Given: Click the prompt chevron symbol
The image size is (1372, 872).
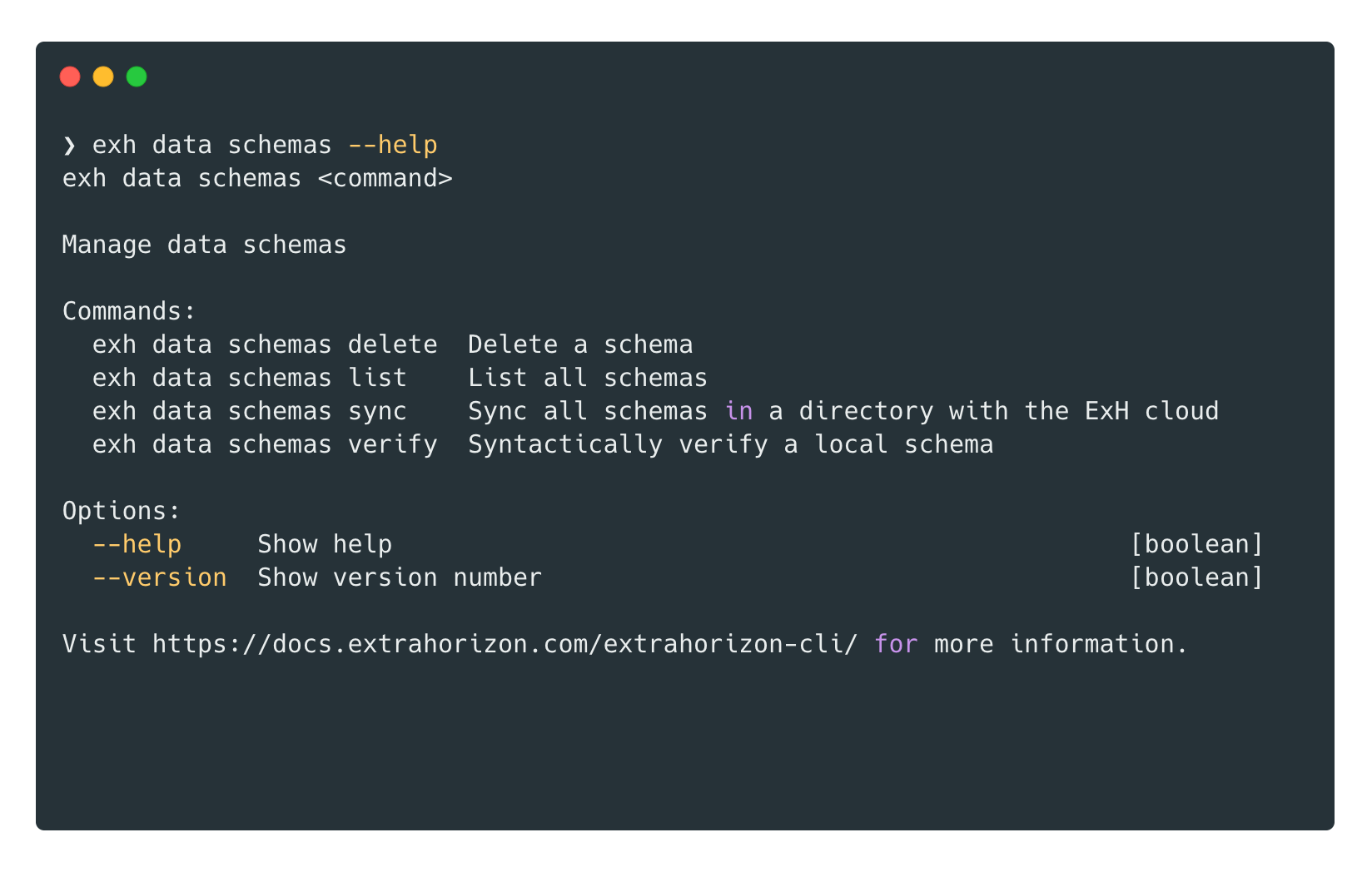Looking at the screenshot, I should click(x=69, y=146).
